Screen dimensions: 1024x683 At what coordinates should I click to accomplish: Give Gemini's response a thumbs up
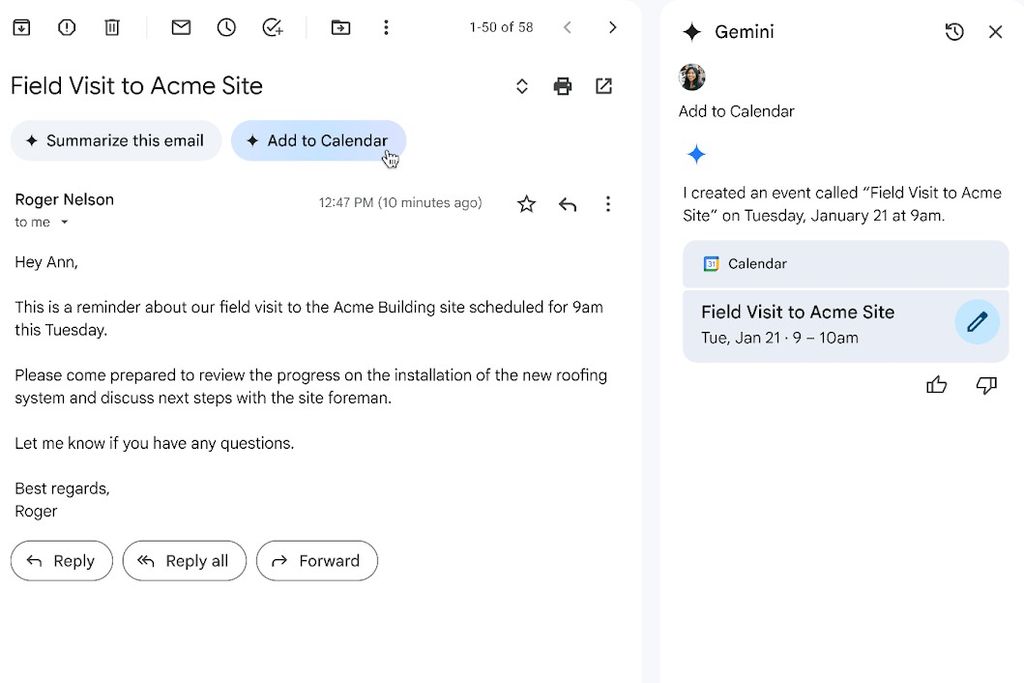(936, 384)
